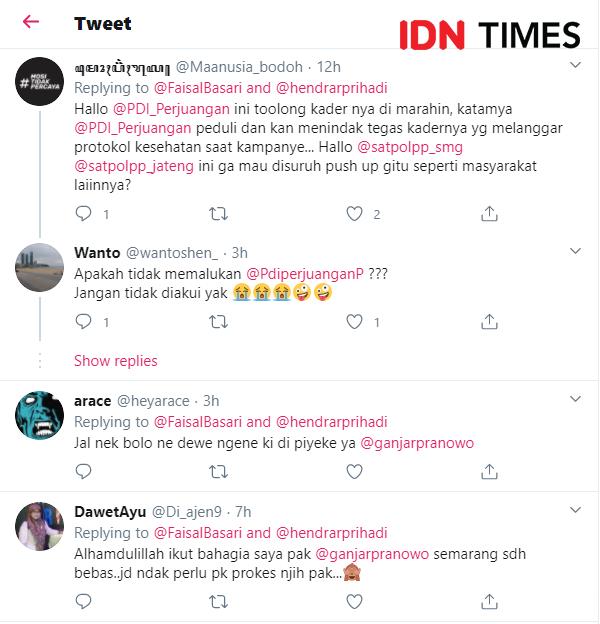The height and width of the screenshot is (624, 600).
Task: Open @satpolpp_smg mention link
Action: click(x=410, y=147)
